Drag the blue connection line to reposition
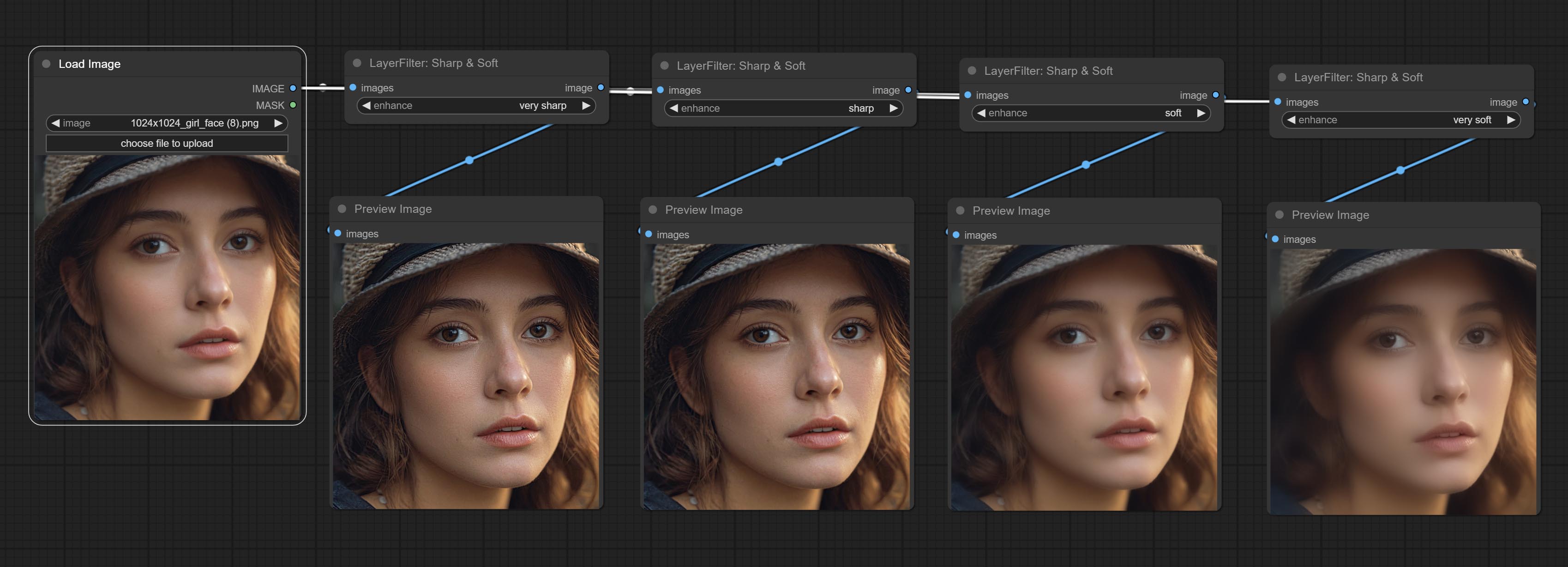1568x567 pixels. [471, 160]
